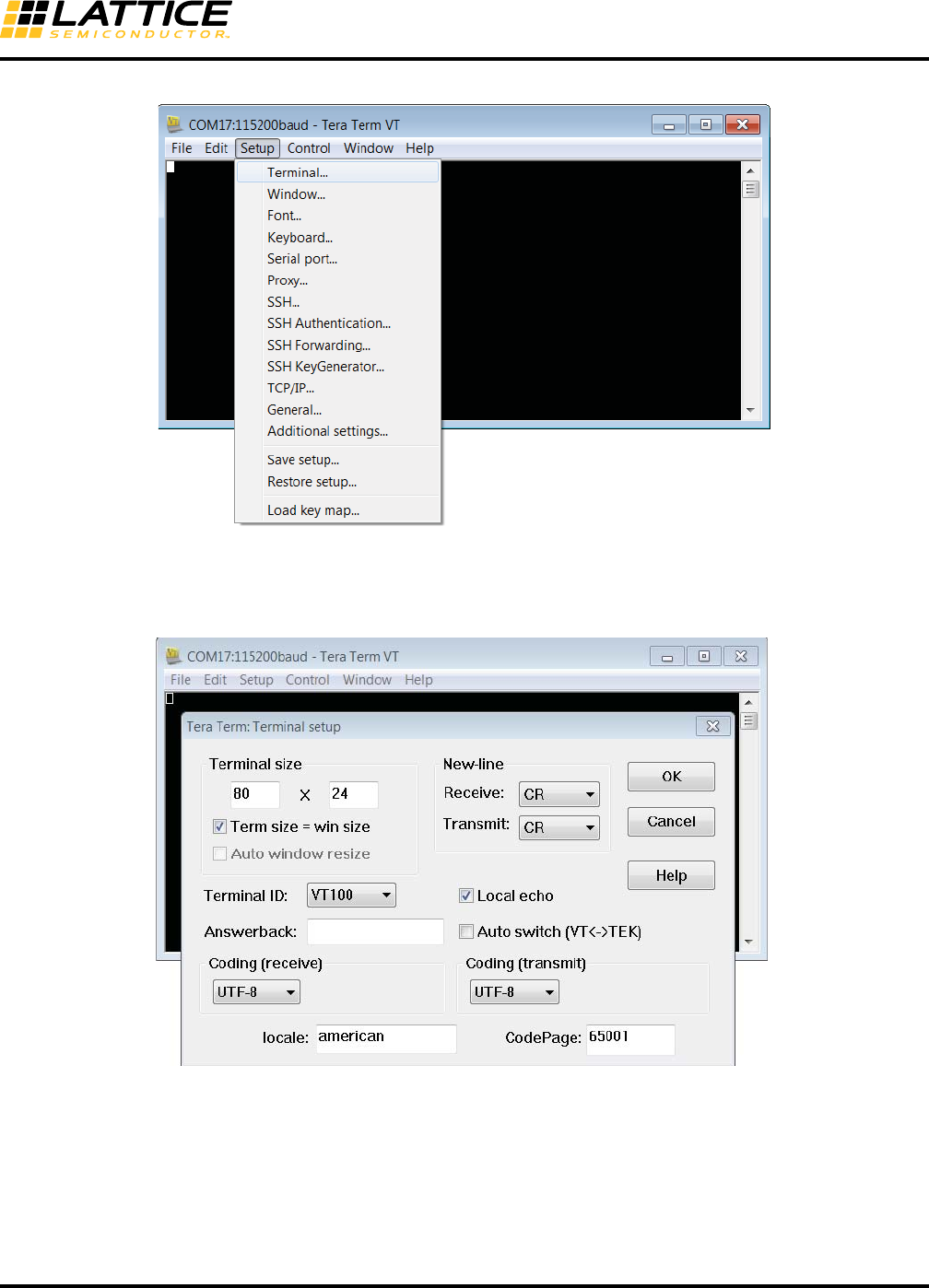
Task: Click scroll down arrow in top terminal window
Action: pyautogui.click(x=750, y=410)
